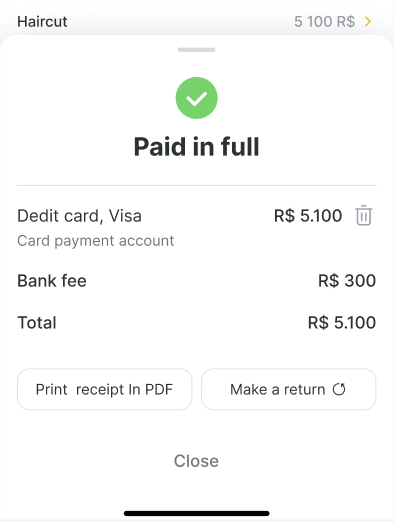Close the payment sheet with Close
Image resolution: width=394 pixels, height=522 pixels.
click(196, 461)
